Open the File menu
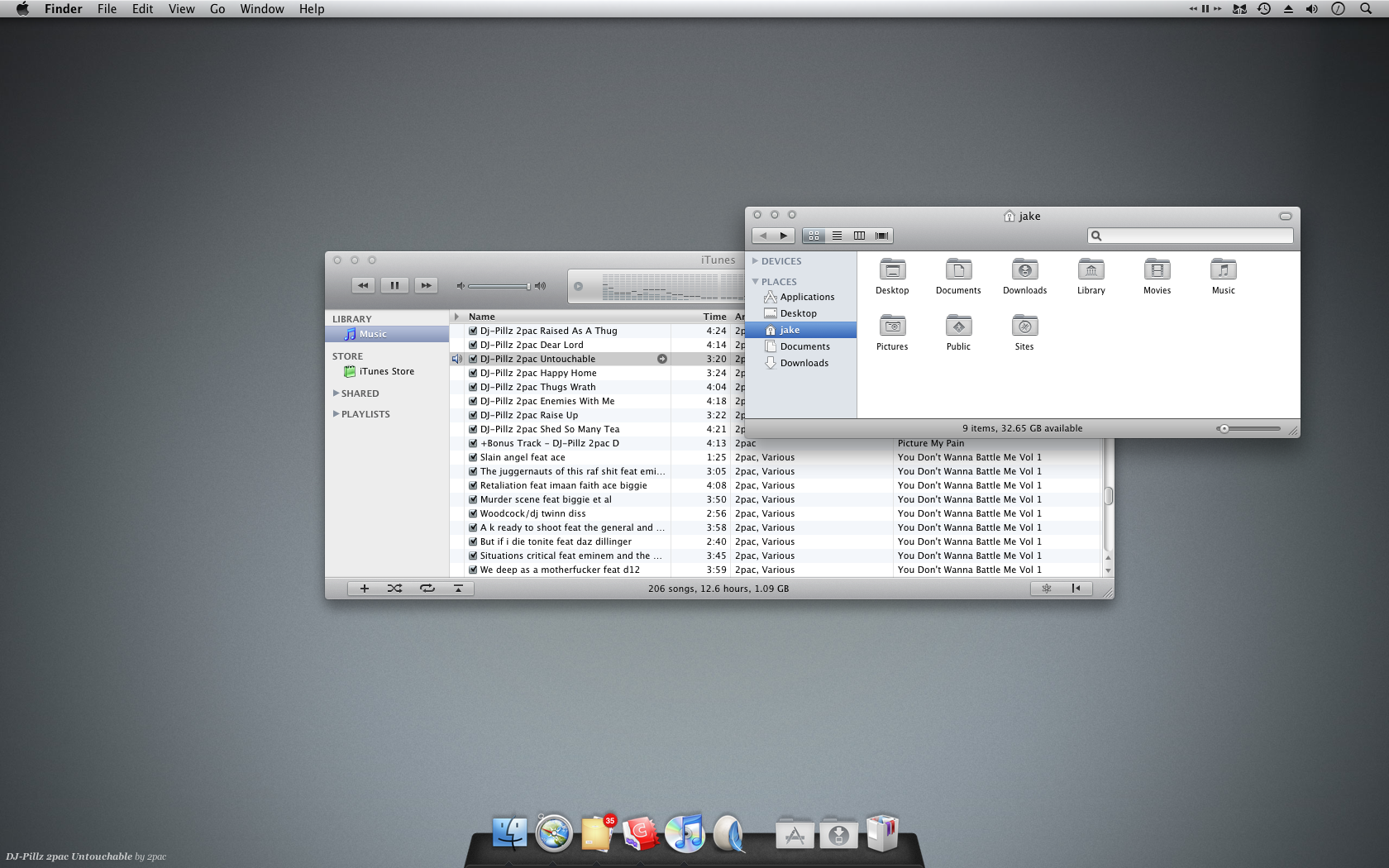The width and height of the screenshot is (1389, 868). point(107,8)
